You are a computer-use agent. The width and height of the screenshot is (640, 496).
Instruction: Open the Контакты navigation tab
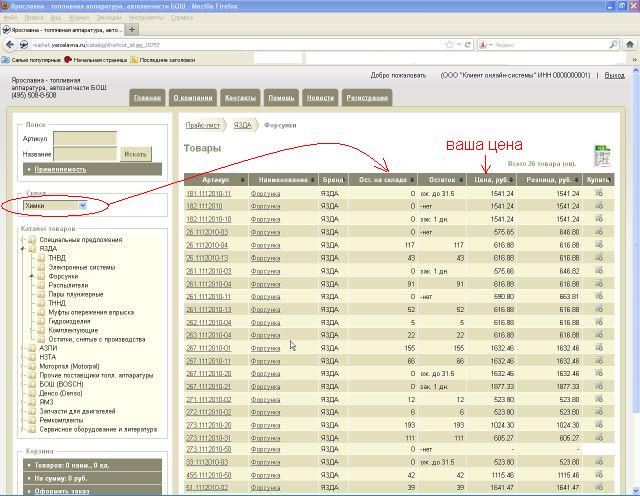click(x=240, y=98)
